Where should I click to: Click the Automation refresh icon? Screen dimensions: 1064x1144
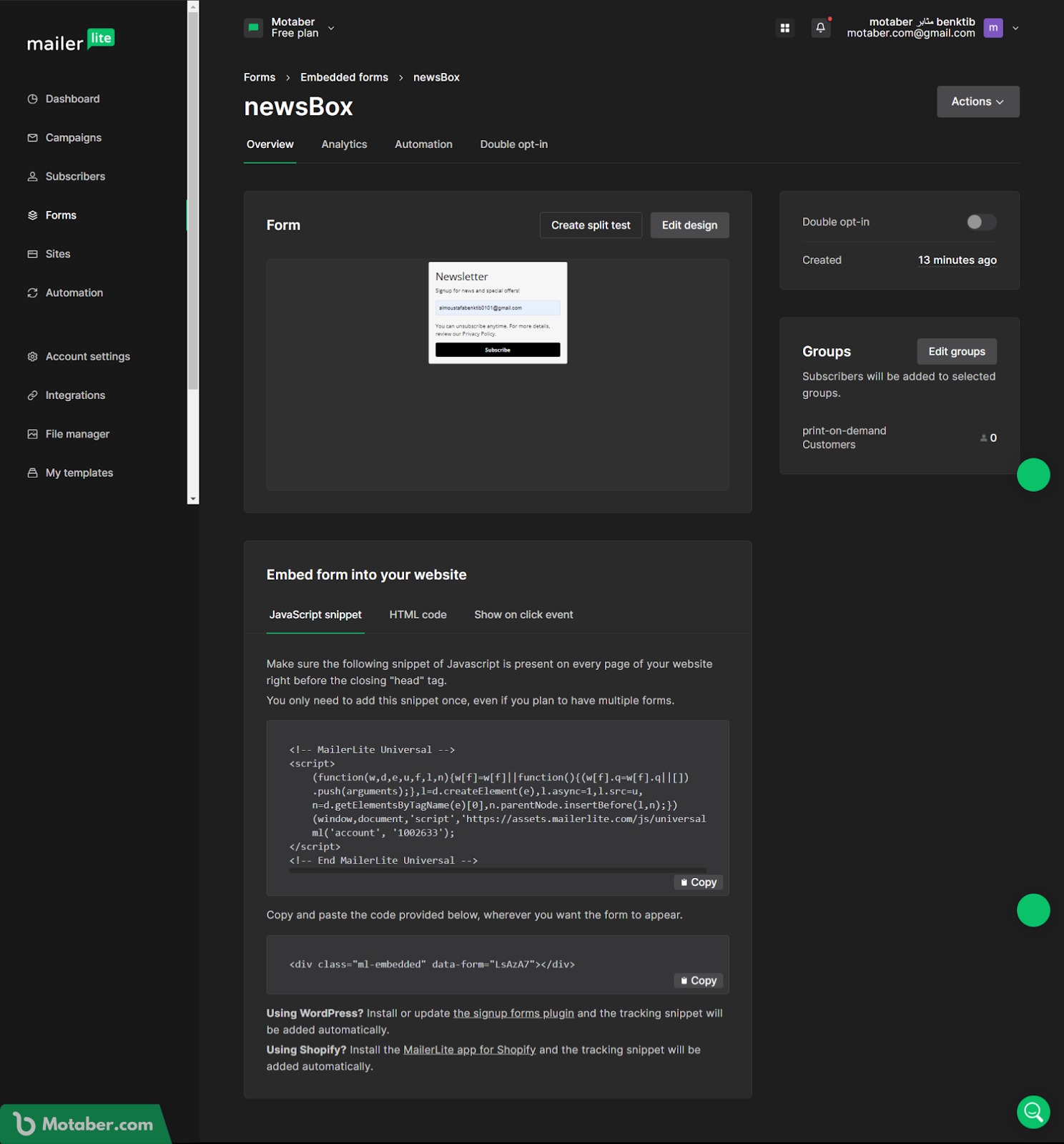click(32, 292)
